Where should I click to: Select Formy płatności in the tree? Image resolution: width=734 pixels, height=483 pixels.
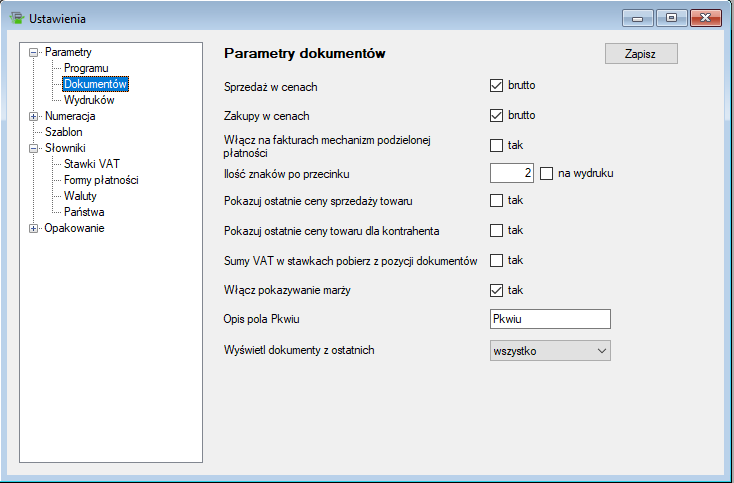point(101,180)
